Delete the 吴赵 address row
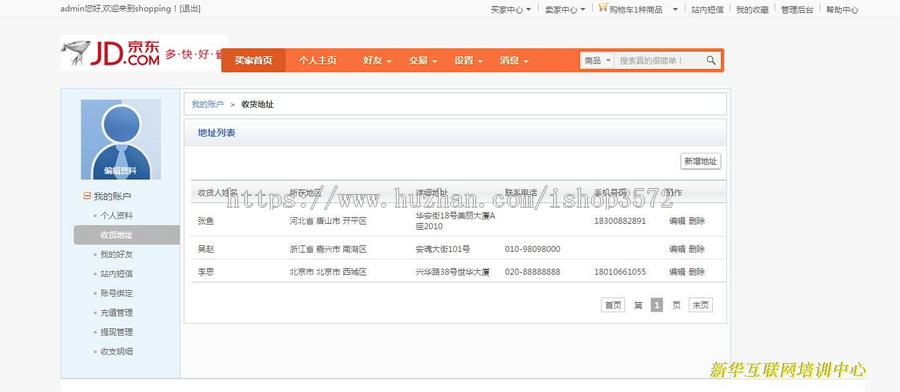 point(697,249)
